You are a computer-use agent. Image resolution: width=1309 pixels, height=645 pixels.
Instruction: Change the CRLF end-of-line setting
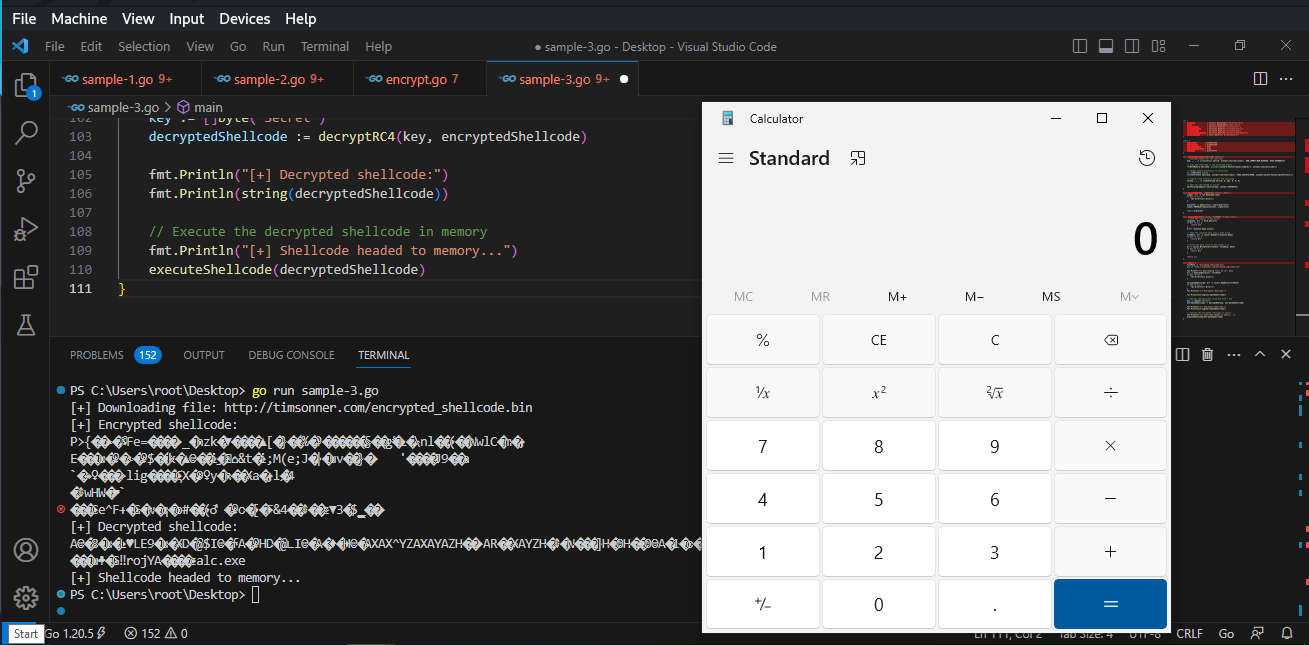coord(1190,634)
